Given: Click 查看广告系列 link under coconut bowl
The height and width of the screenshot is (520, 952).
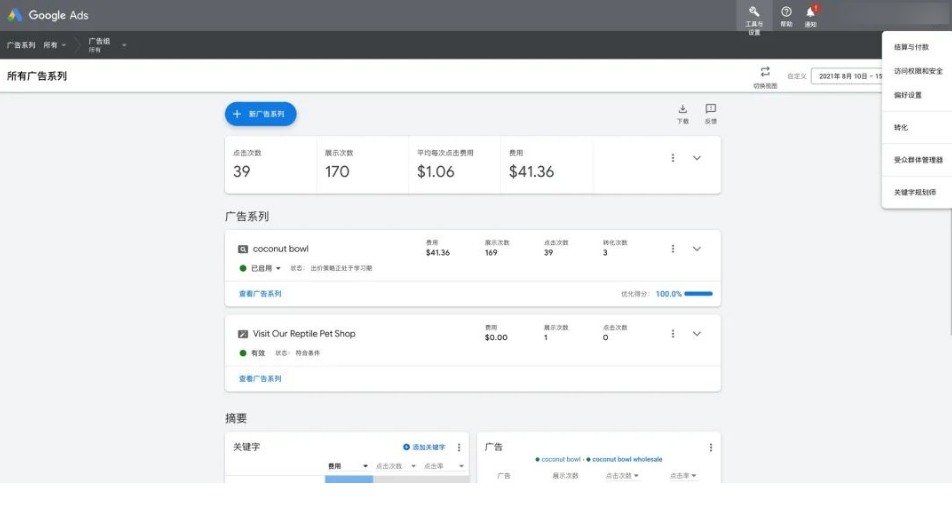Looking at the screenshot, I should click(x=260, y=294).
